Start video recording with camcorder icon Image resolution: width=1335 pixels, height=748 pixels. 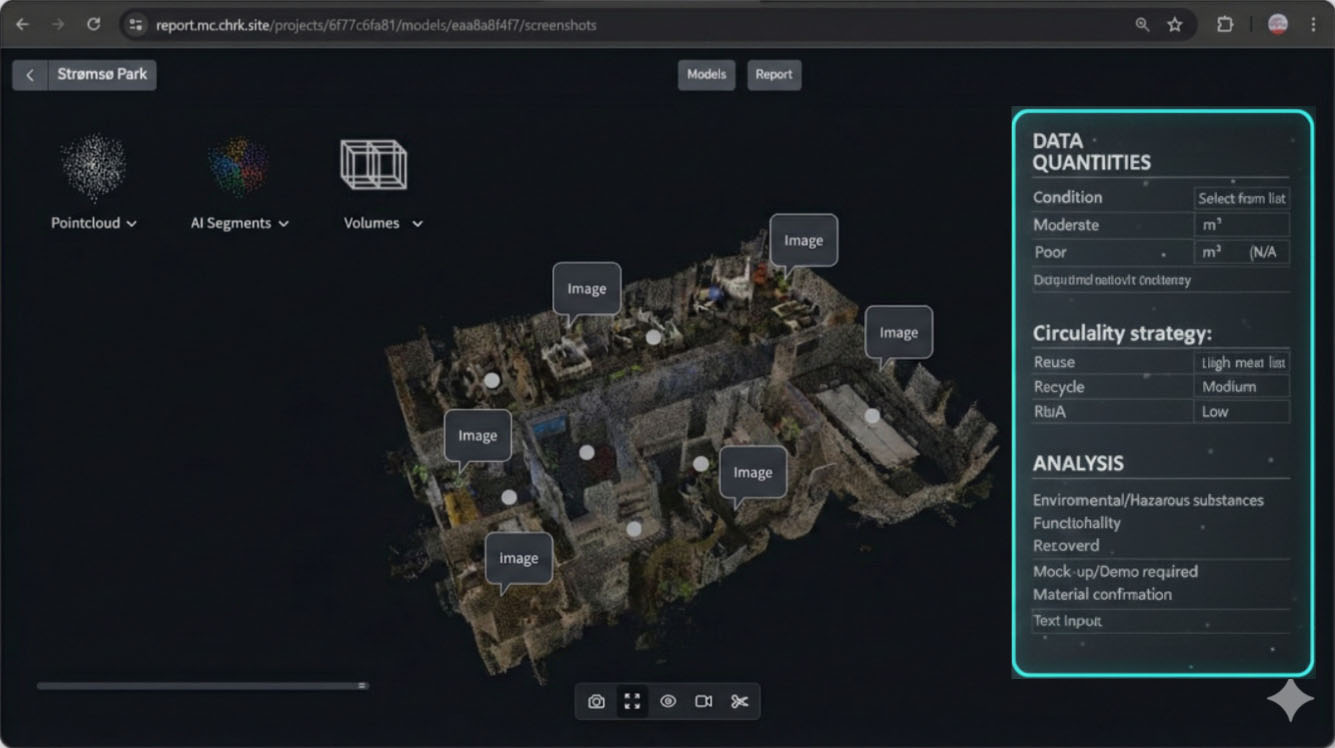pos(704,702)
